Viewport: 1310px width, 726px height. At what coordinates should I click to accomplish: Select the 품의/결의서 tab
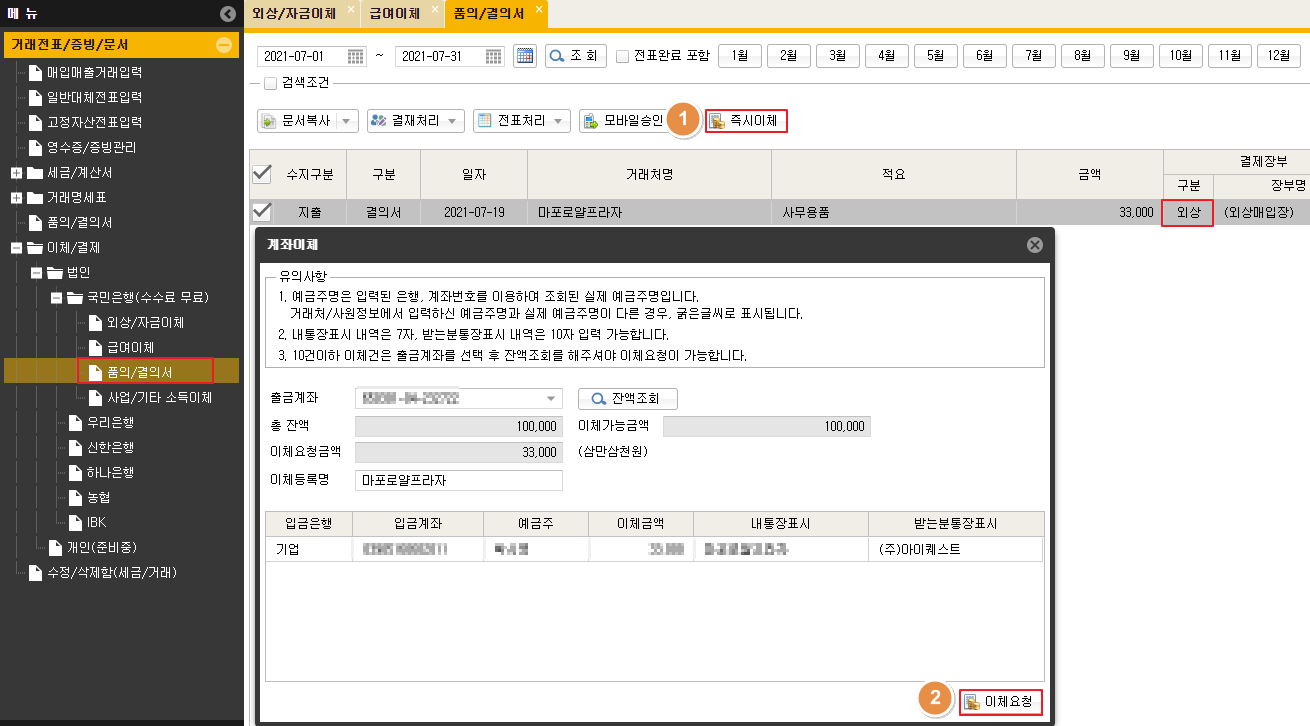489,12
